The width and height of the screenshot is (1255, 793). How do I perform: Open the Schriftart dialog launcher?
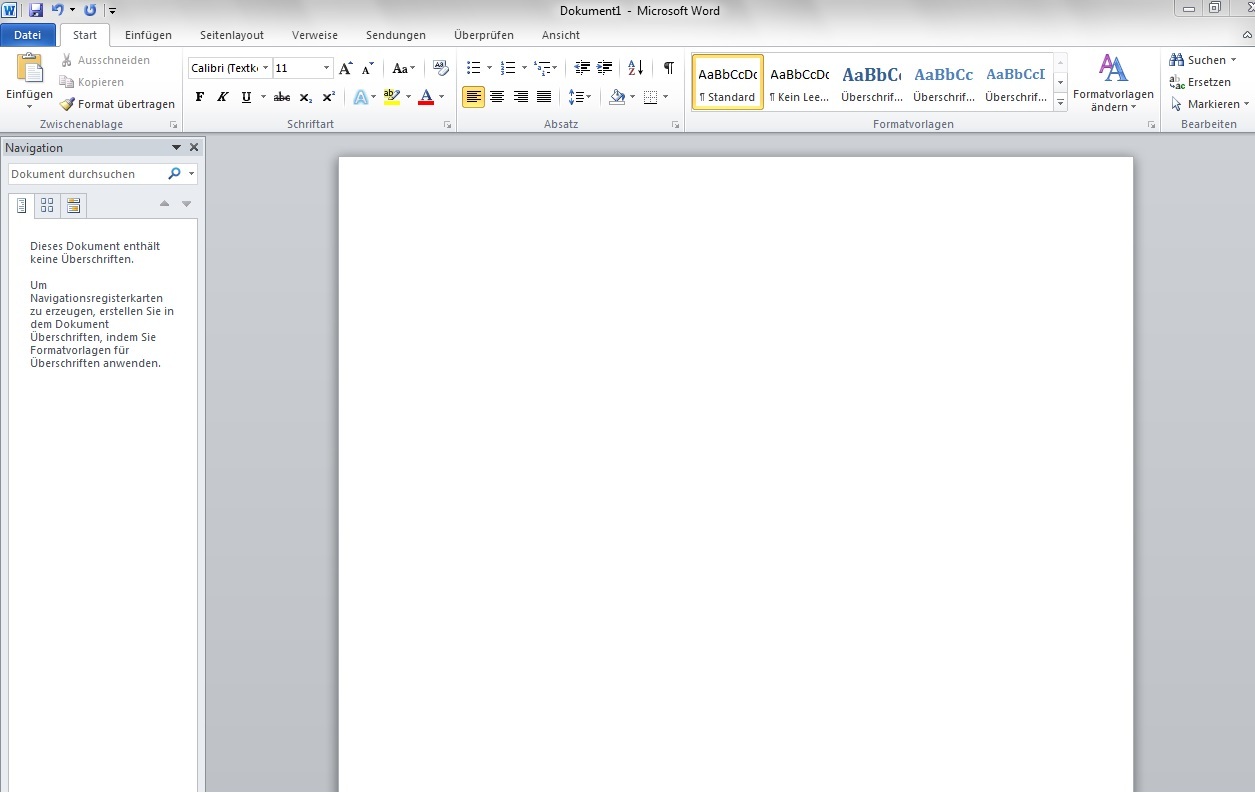[447, 125]
